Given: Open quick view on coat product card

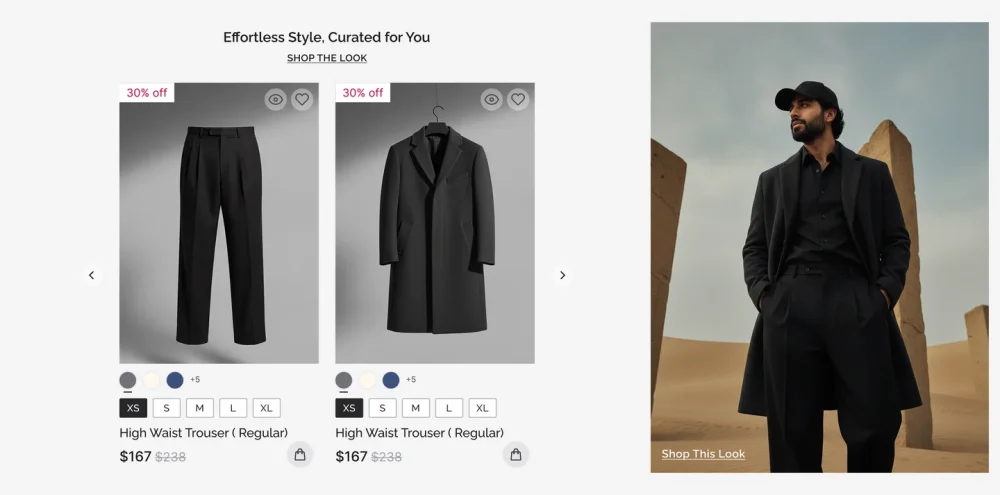Looking at the screenshot, I should pyautogui.click(x=492, y=99).
